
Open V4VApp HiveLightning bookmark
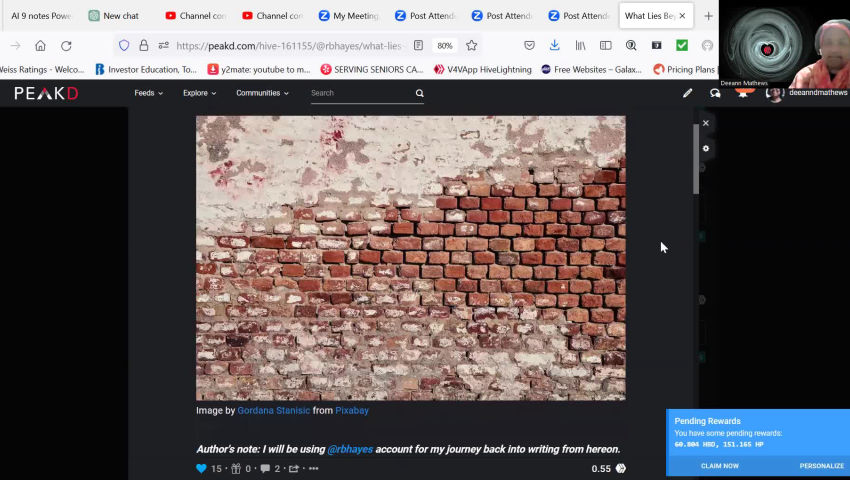coord(482,69)
